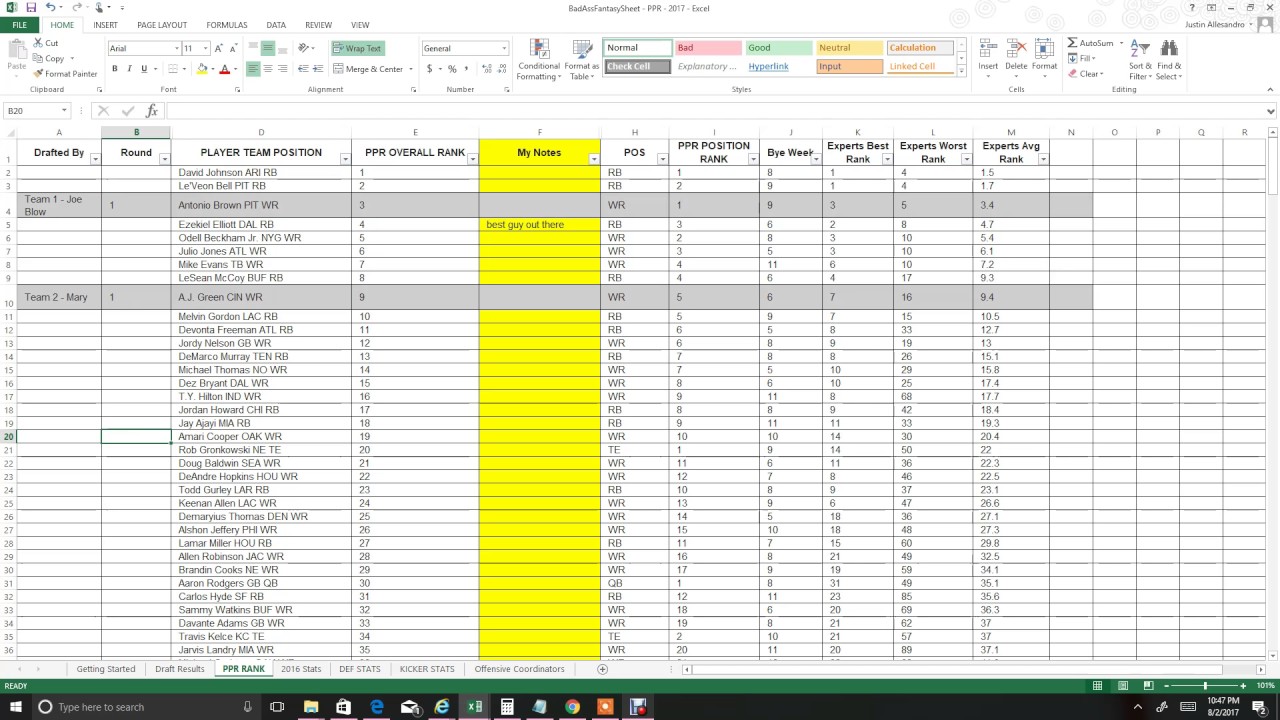
Task: Open the font size dropdown
Action: pyautogui.click(x=206, y=48)
